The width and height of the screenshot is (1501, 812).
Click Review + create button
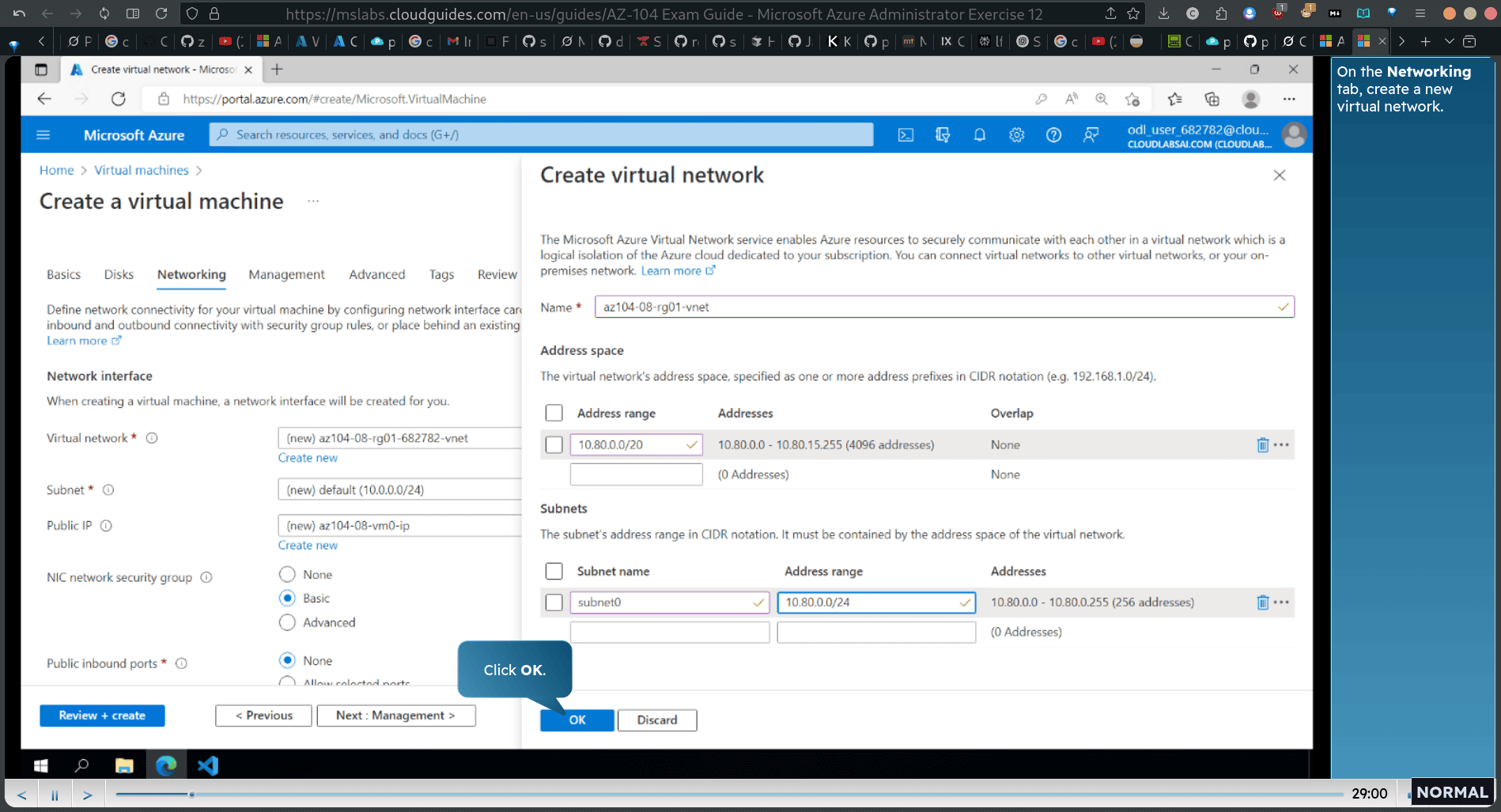pyautogui.click(x=102, y=716)
